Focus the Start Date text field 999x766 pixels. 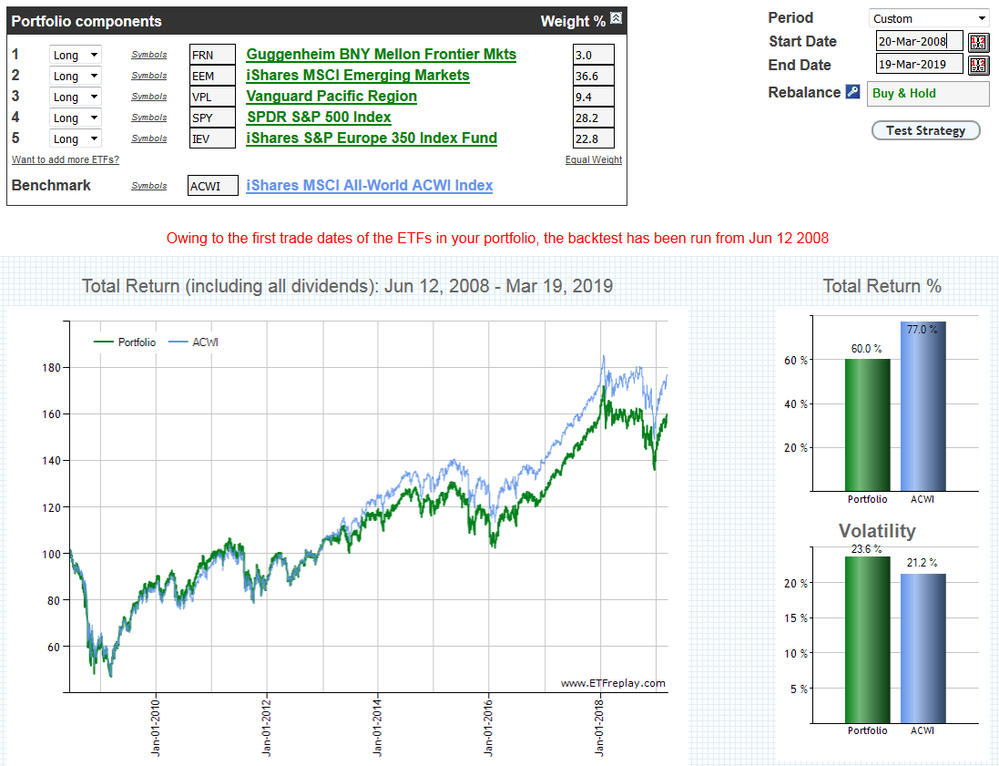click(x=917, y=41)
